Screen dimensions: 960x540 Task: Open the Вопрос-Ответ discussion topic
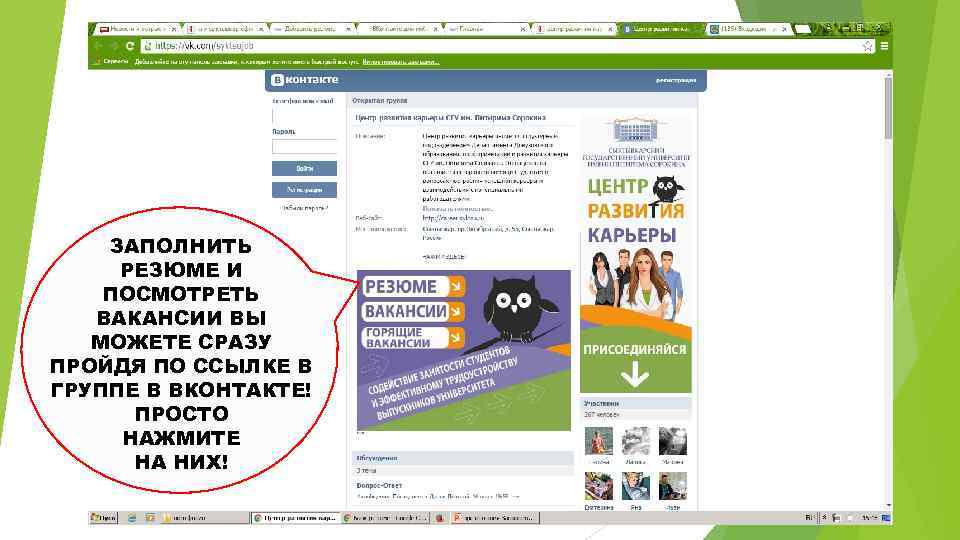pos(379,485)
